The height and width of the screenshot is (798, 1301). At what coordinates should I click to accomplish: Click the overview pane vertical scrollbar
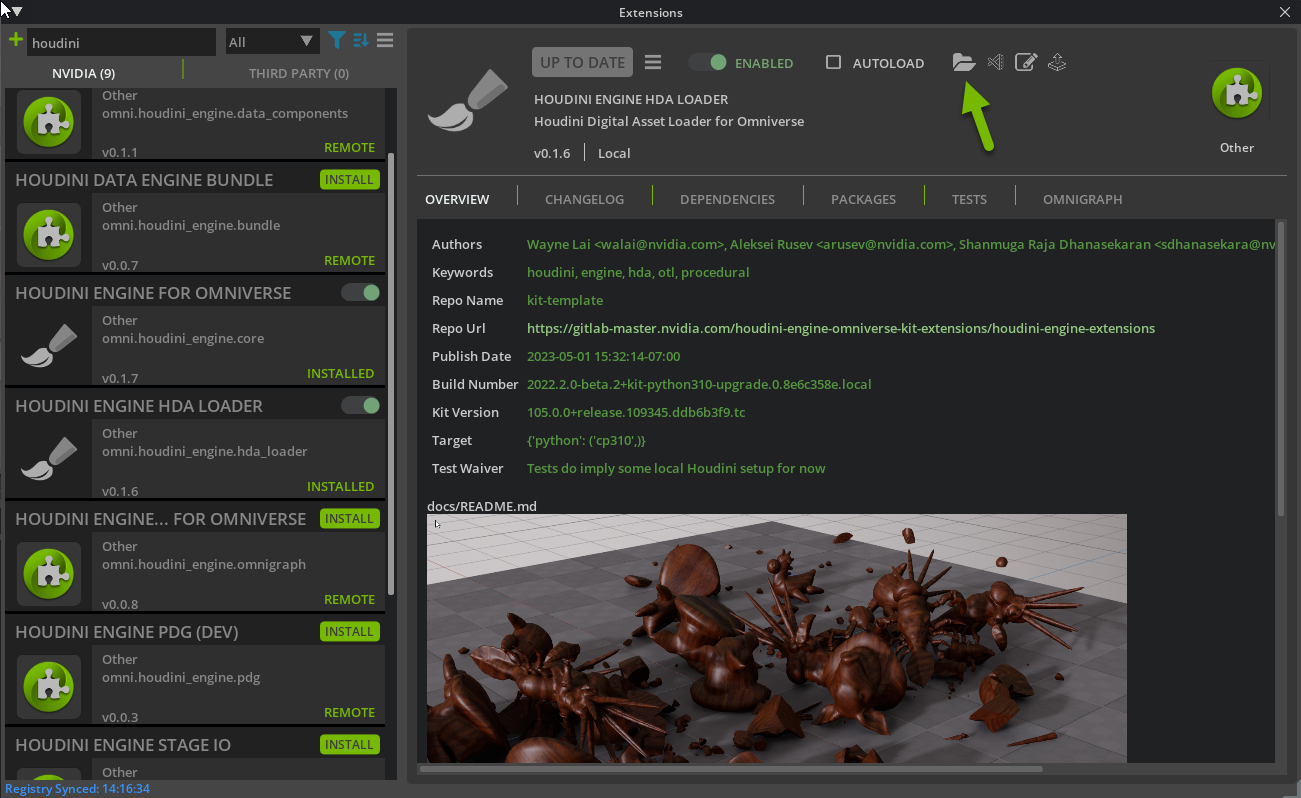pos(1281,370)
